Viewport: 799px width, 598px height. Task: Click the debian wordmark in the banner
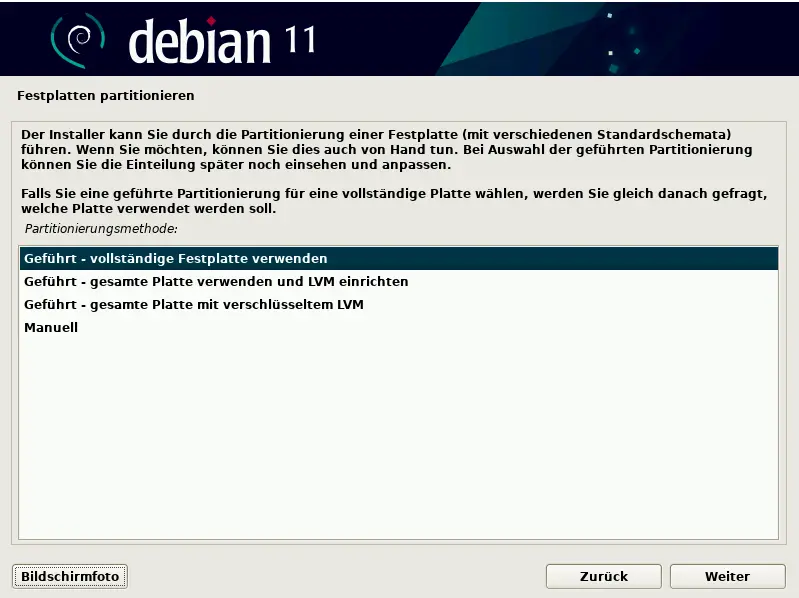click(x=200, y=40)
